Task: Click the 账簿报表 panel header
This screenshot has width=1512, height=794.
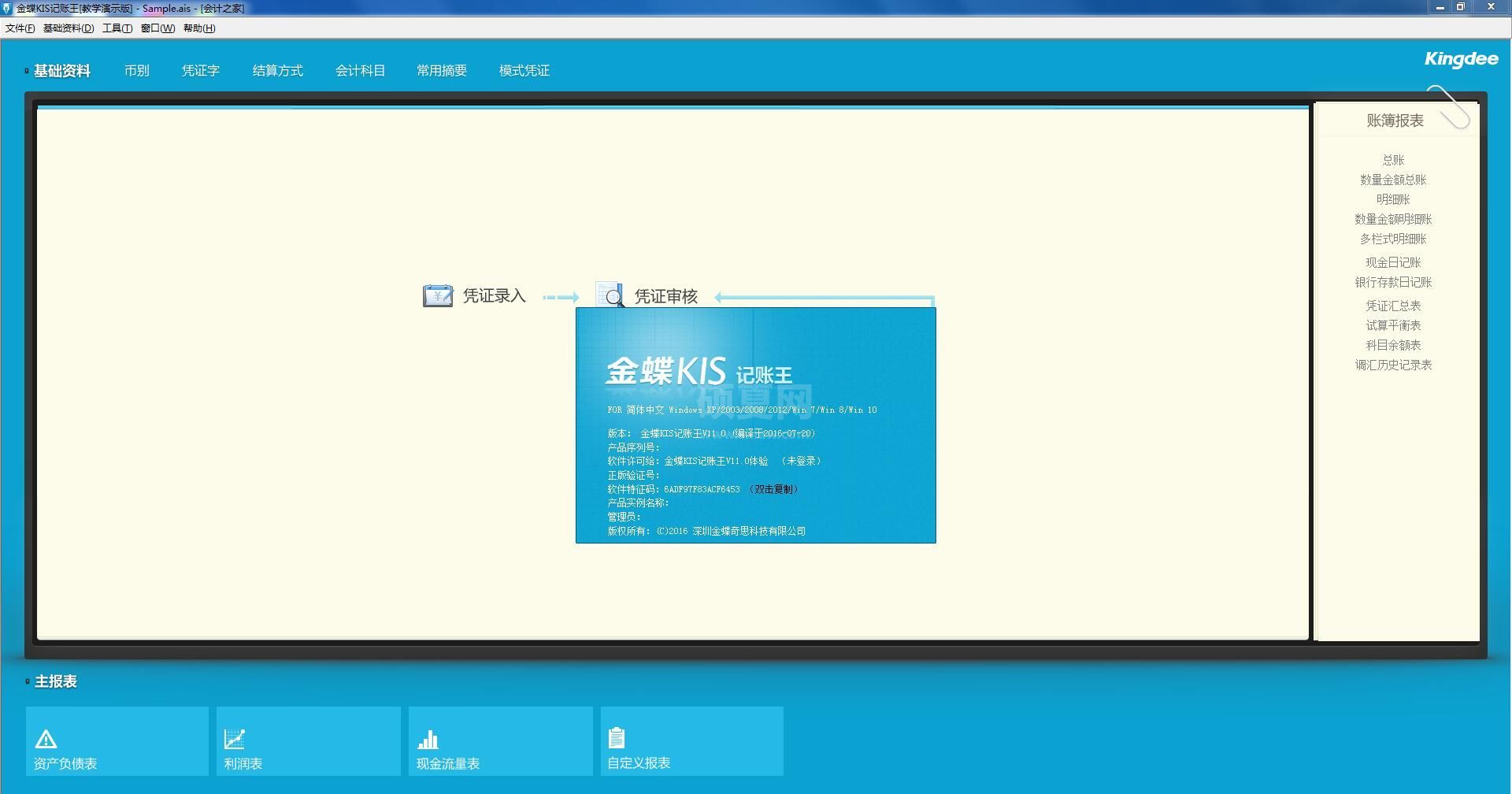Action: pos(1395,121)
